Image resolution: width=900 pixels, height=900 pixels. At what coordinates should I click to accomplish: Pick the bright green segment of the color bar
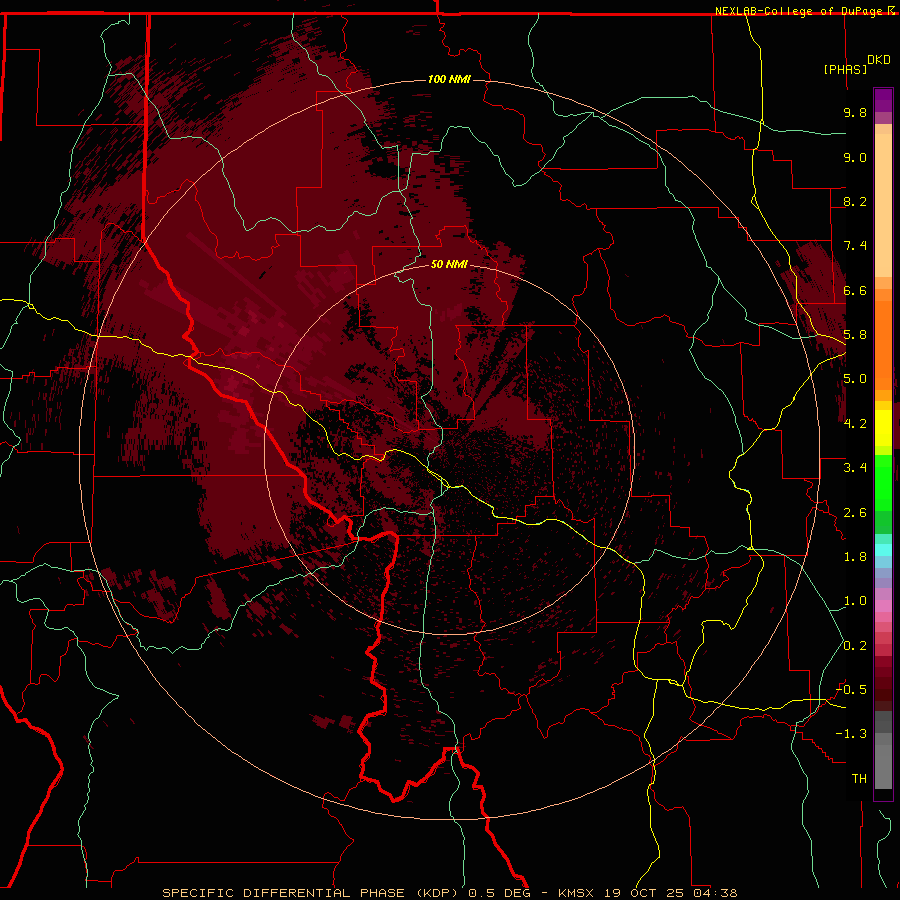(883, 482)
